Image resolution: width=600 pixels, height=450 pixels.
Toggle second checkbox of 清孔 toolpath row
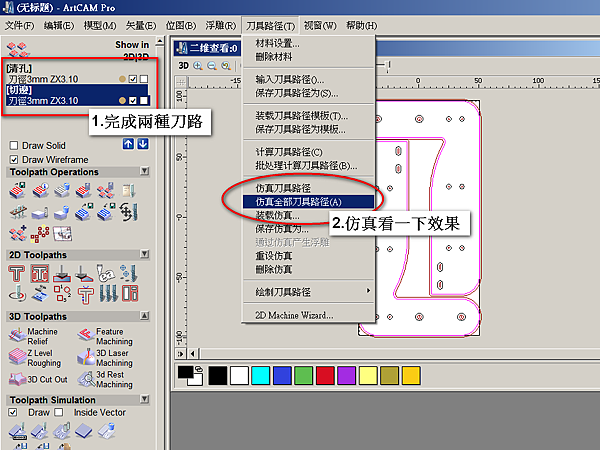pyautogui.click(x=144, y=79)
